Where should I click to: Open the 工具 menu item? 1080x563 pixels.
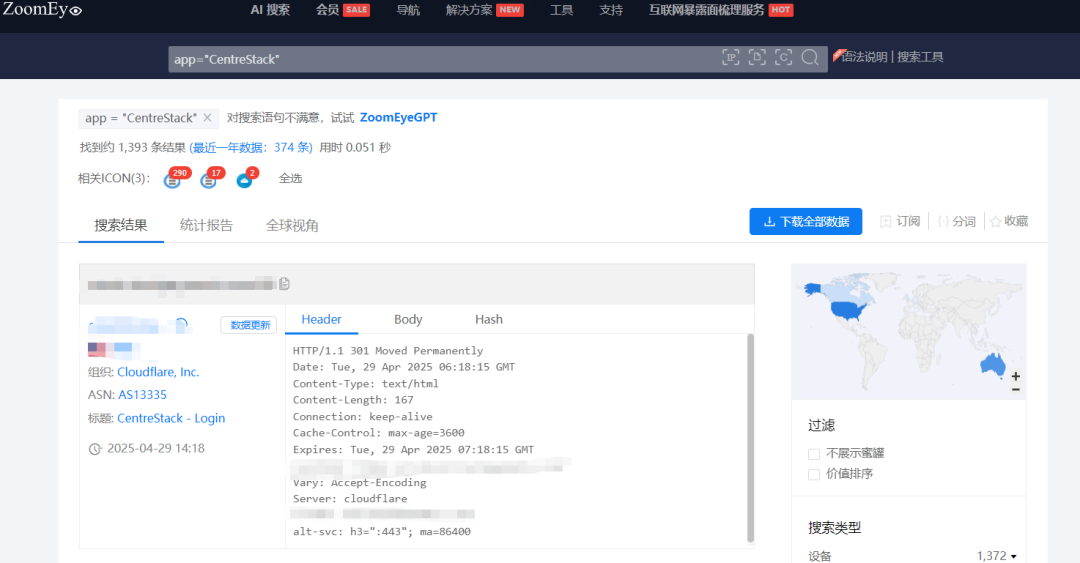[561, 10]
